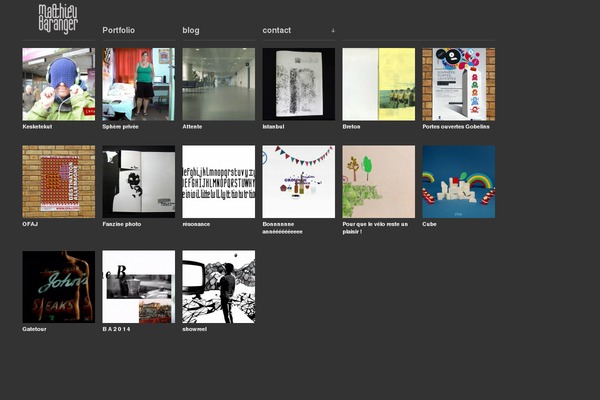This screenshot has width=600, height=400.
Task: Open the Portfolio menu item
Action: 118,30
